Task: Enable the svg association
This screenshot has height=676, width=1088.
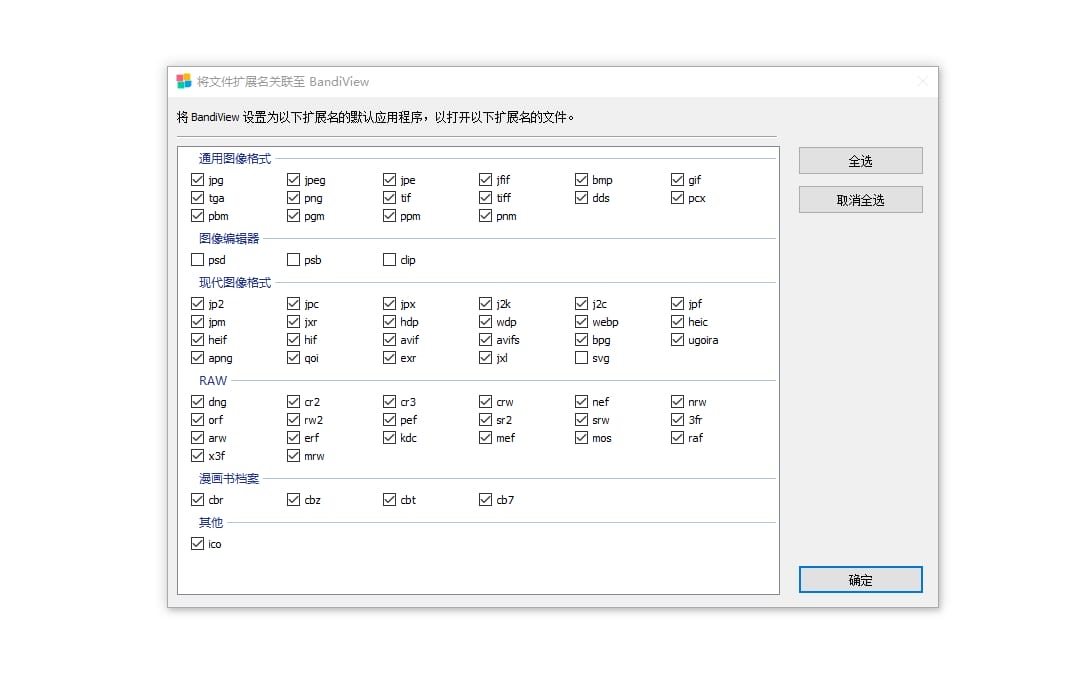Action: pos(581,357)
